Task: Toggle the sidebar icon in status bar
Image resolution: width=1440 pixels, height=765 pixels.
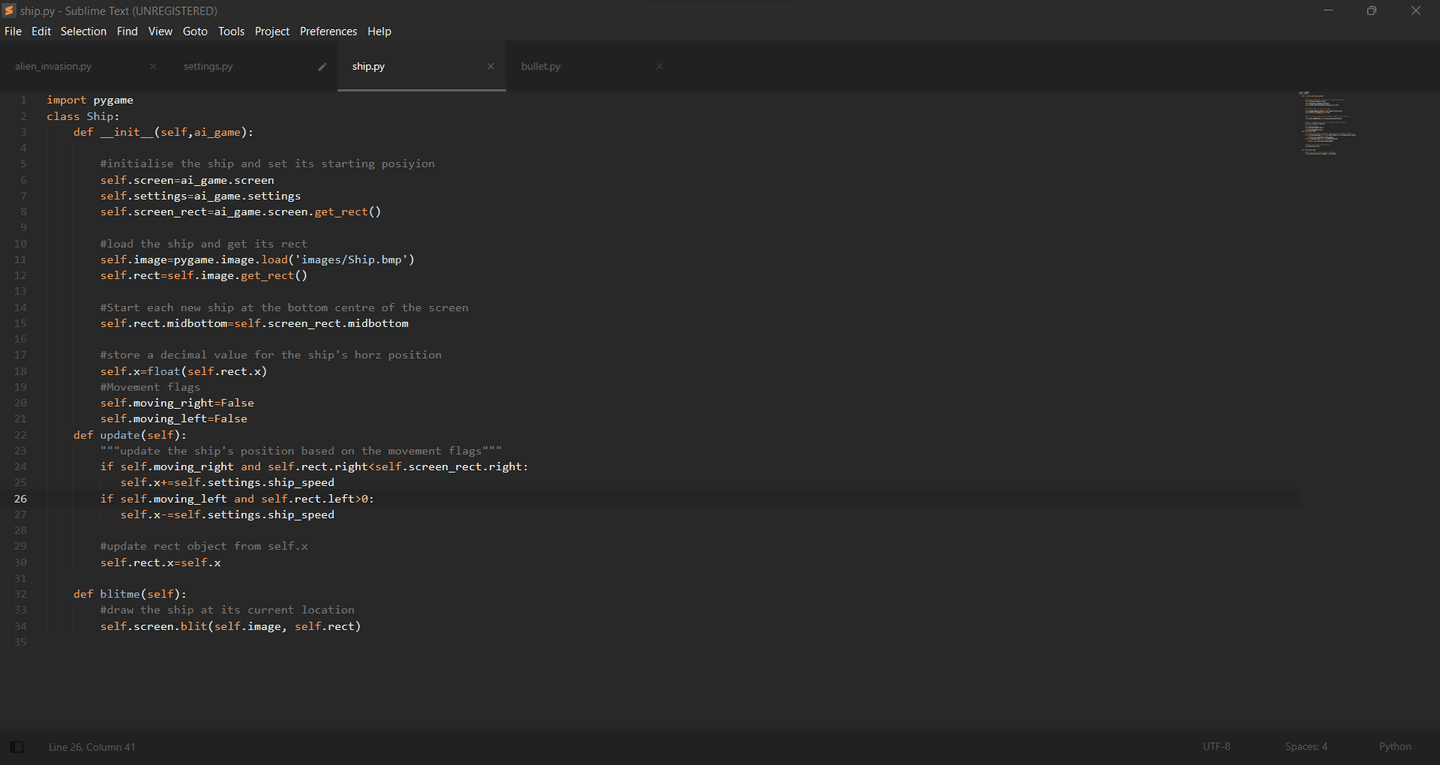Action: 17,747
